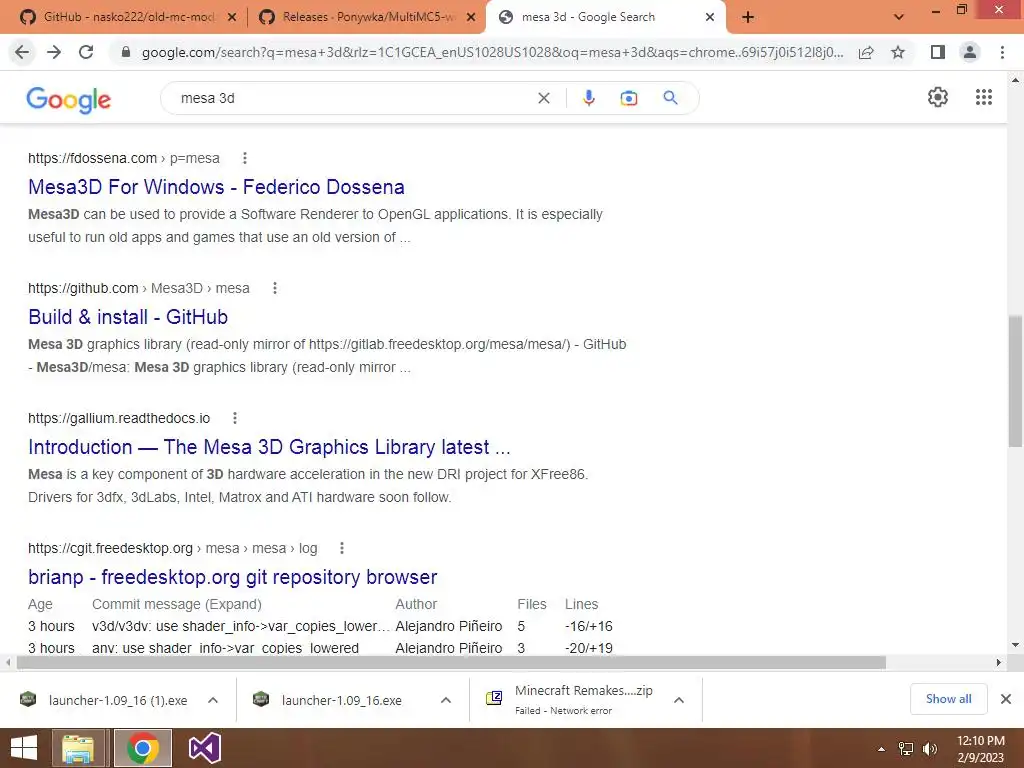Image resolution: width=1024 pixels, height=768 pixels.
Task: Start voice search with the microphone icon
Action: (588, 98)
